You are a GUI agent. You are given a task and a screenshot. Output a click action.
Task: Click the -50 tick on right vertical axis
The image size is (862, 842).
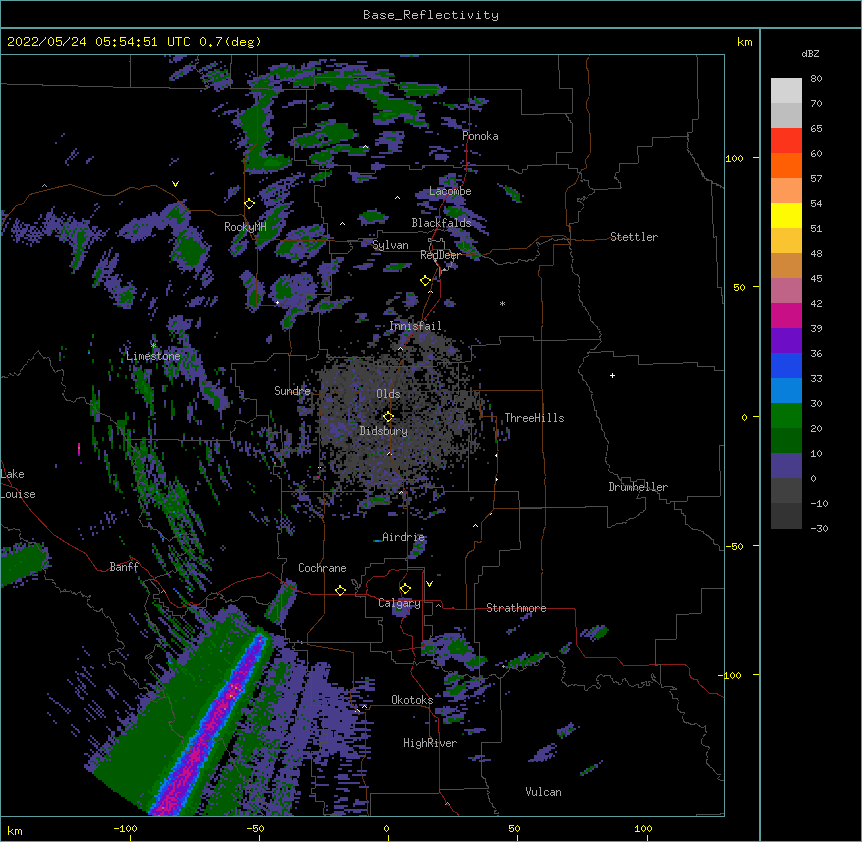(x=734, y=546)
